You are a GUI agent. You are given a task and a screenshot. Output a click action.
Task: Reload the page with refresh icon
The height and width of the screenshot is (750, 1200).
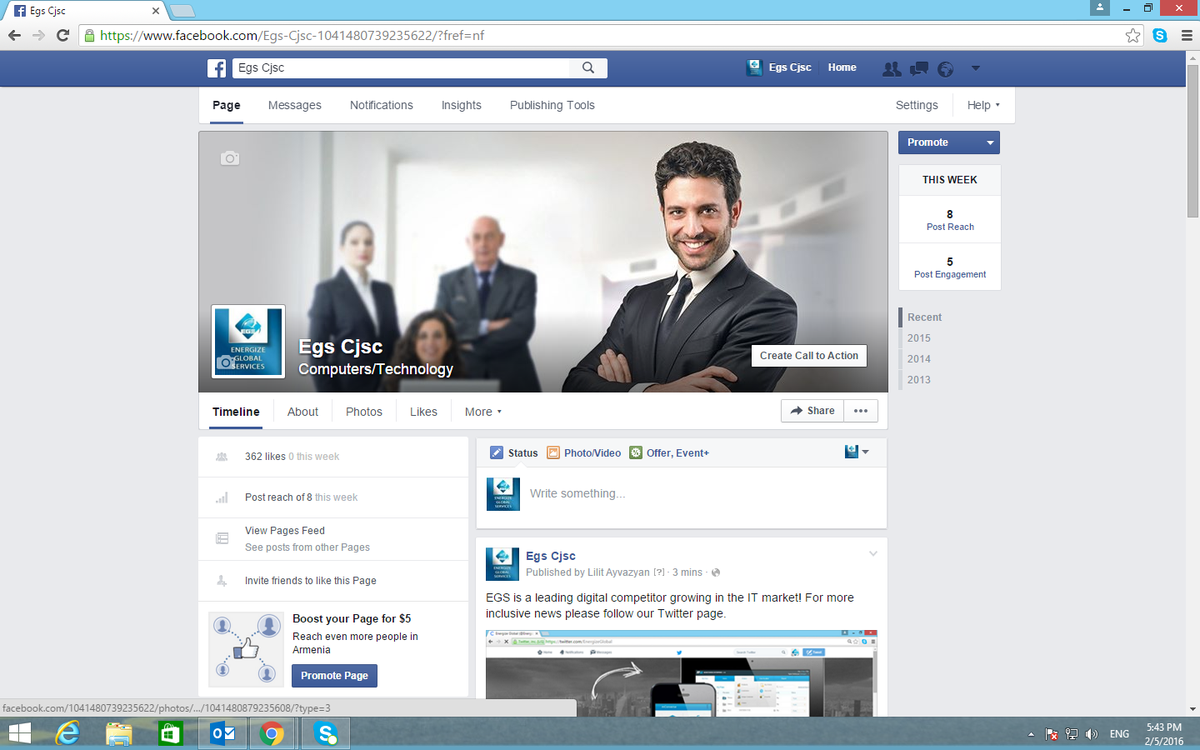click(63, 35)
